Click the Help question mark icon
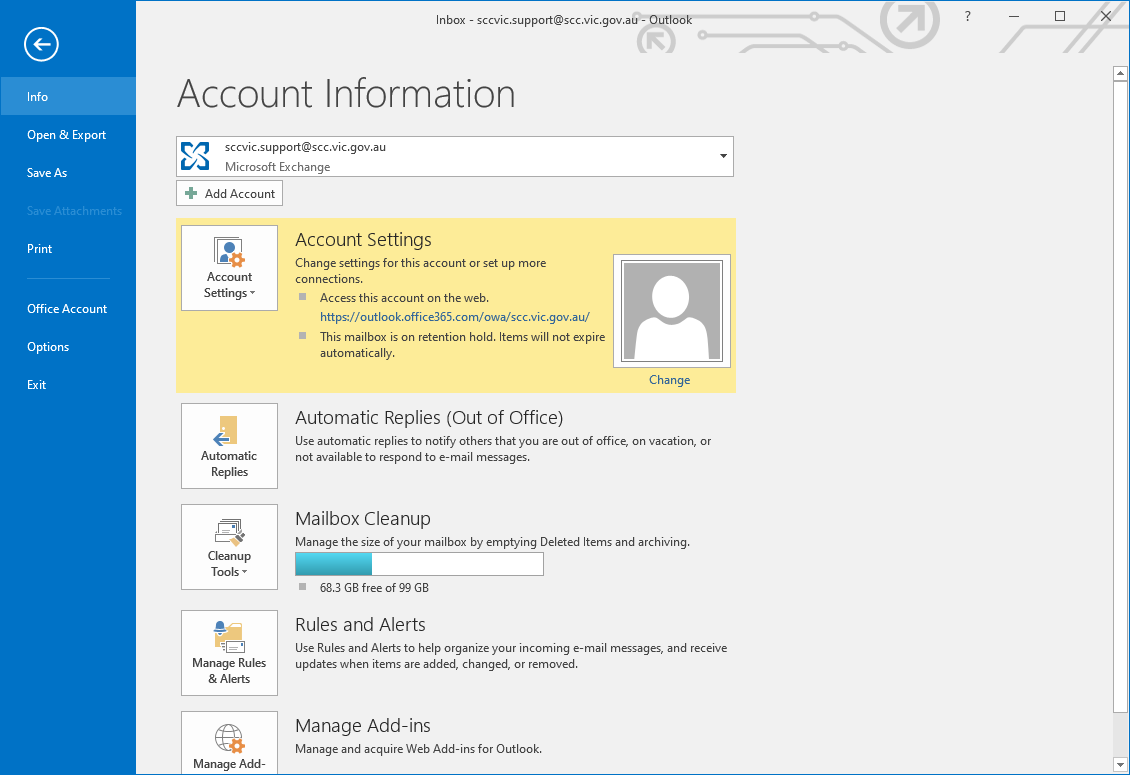 pyautogui.click(x=967, y=17)
